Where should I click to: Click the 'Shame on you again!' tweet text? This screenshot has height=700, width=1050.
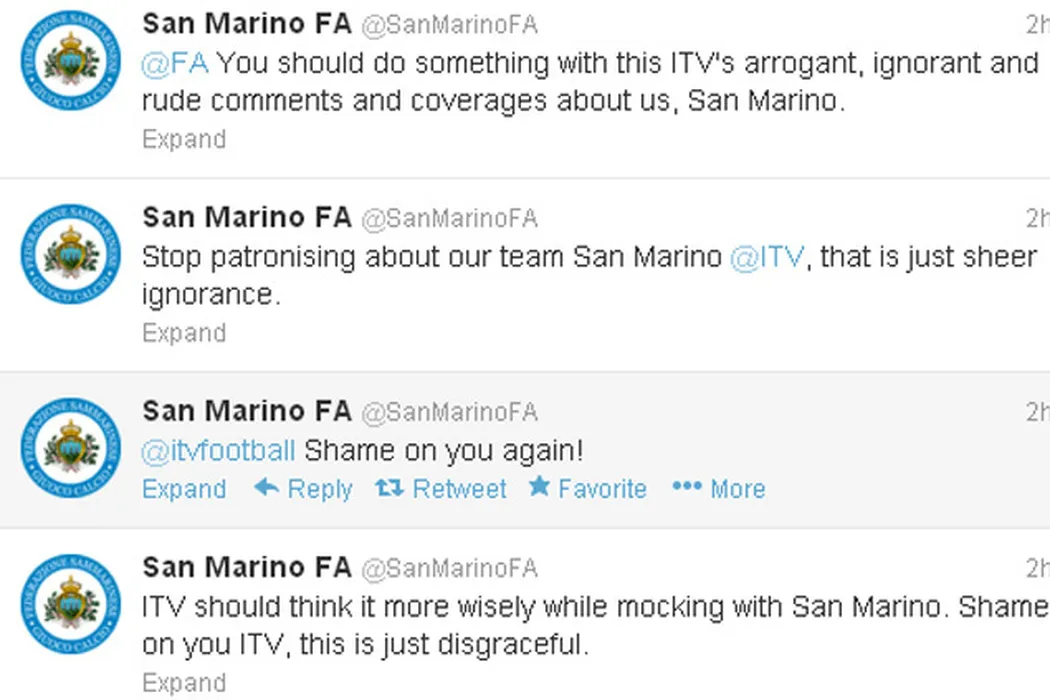(443, 451)
